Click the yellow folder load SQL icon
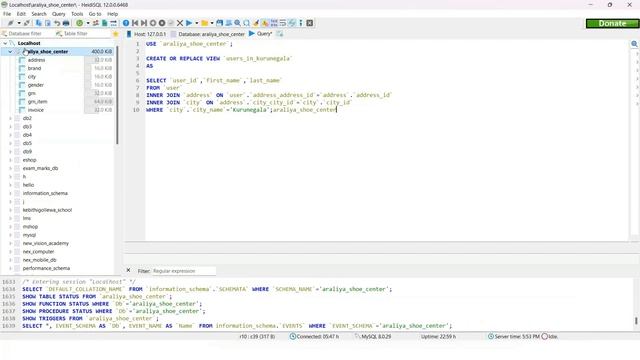Screen dimensions: 640x360 (x=204, y=23)
